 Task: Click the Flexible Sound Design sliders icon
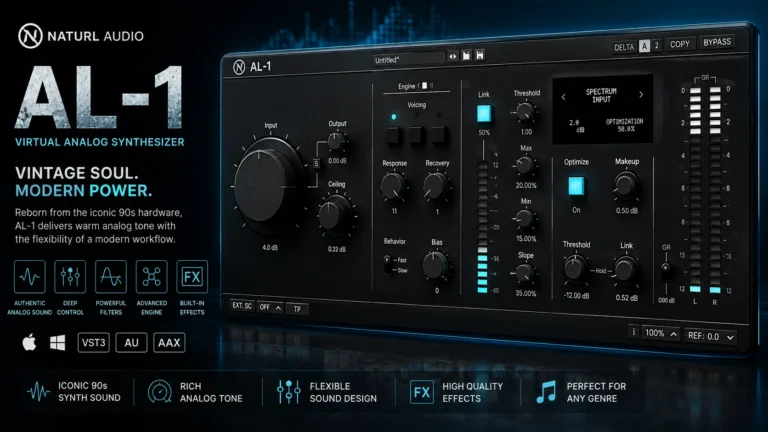tap(288, 392)
